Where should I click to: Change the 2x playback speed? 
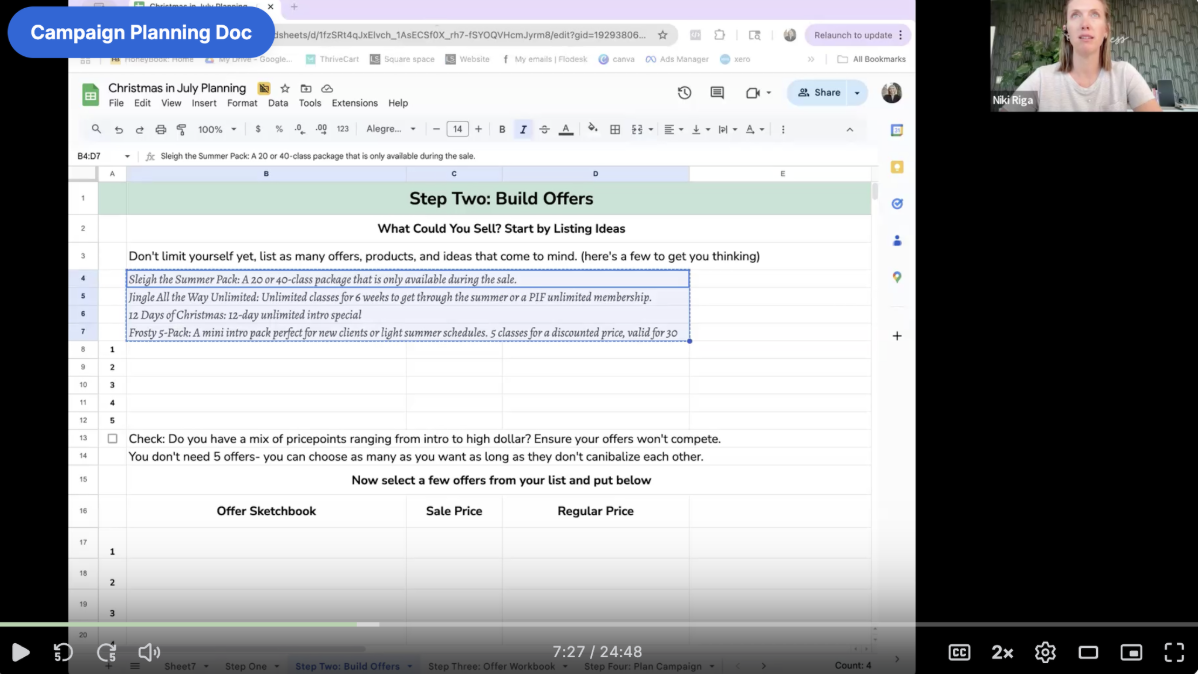[x=1002, y=652]
